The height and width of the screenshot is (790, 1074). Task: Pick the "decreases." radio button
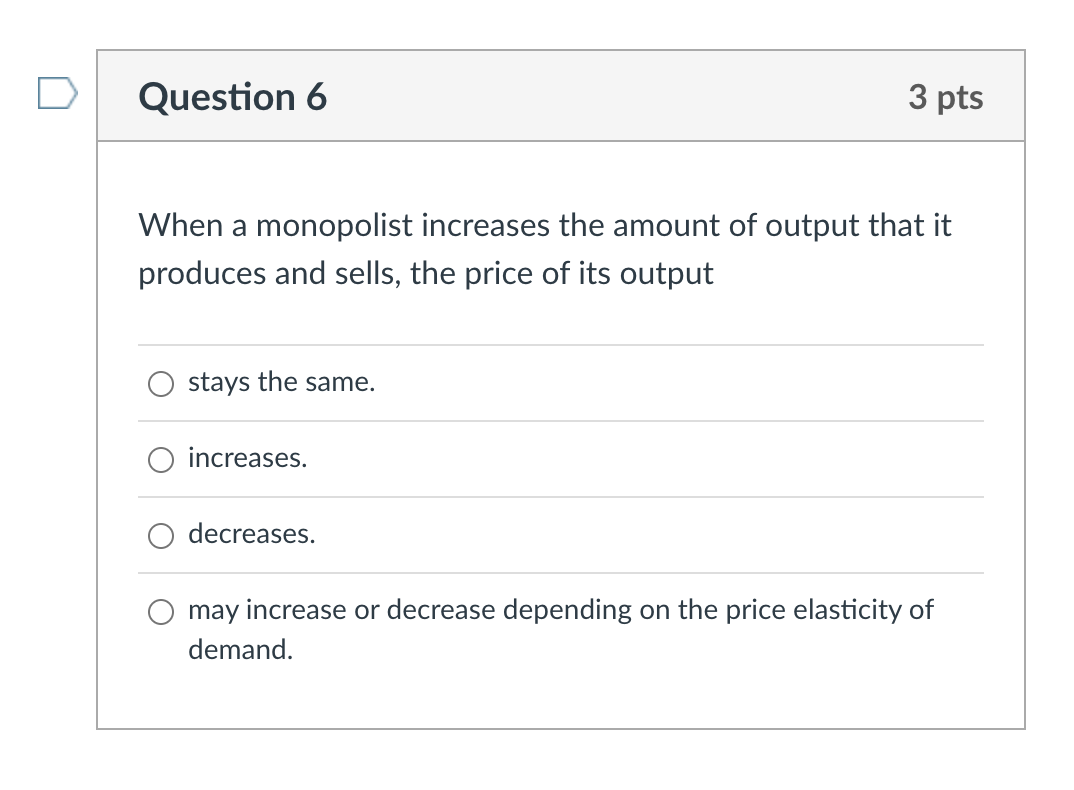[160, 536]
